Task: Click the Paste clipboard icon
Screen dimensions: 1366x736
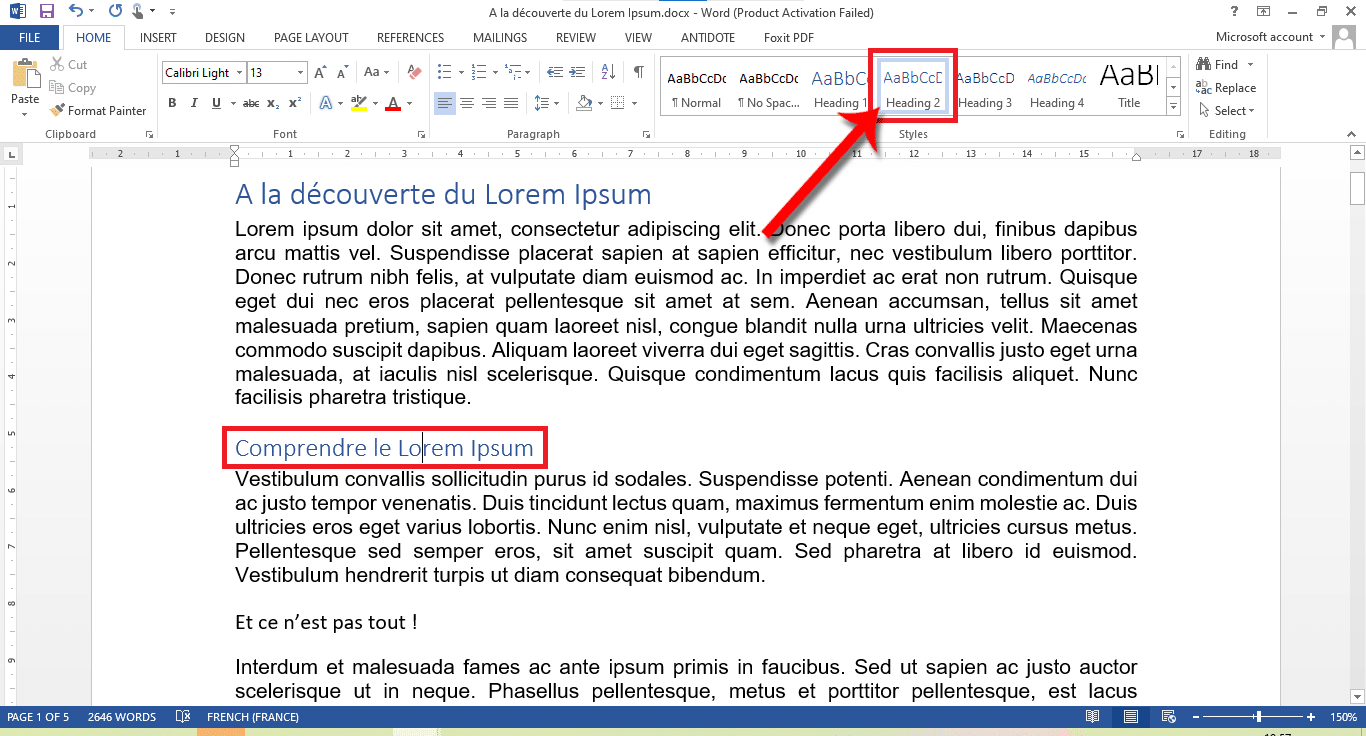Action: click(25, 75)
